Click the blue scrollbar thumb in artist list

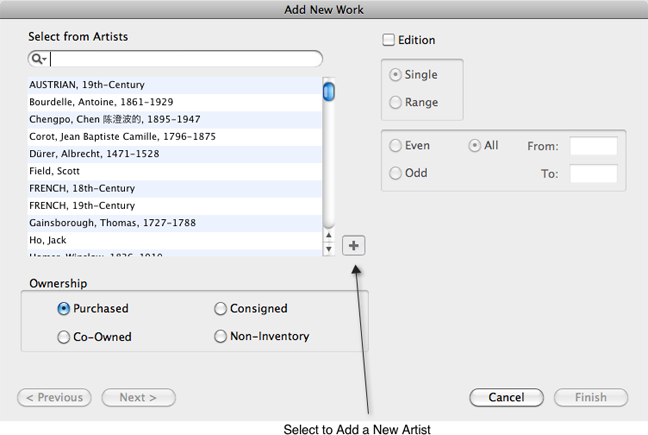pyautogui.click(x=328, y=92)
